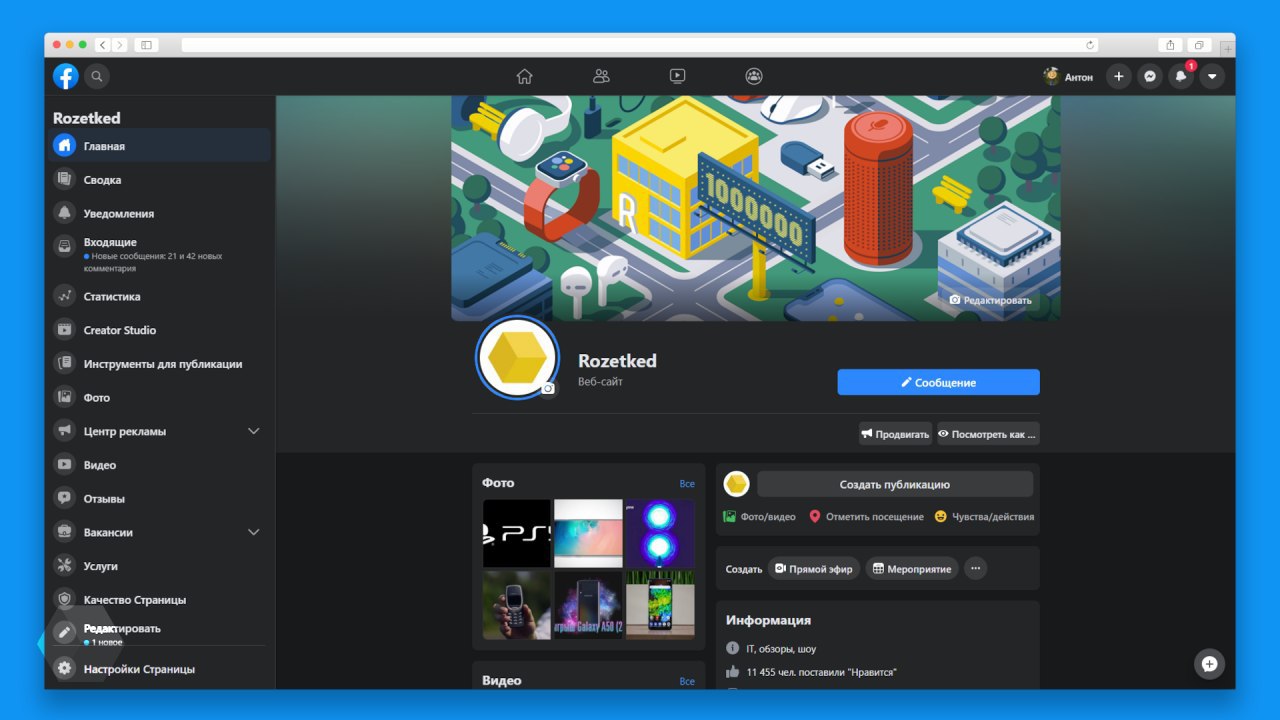1280x720 pixels.
Task: Open the Facebook logo home link
Action: point(66,76)
